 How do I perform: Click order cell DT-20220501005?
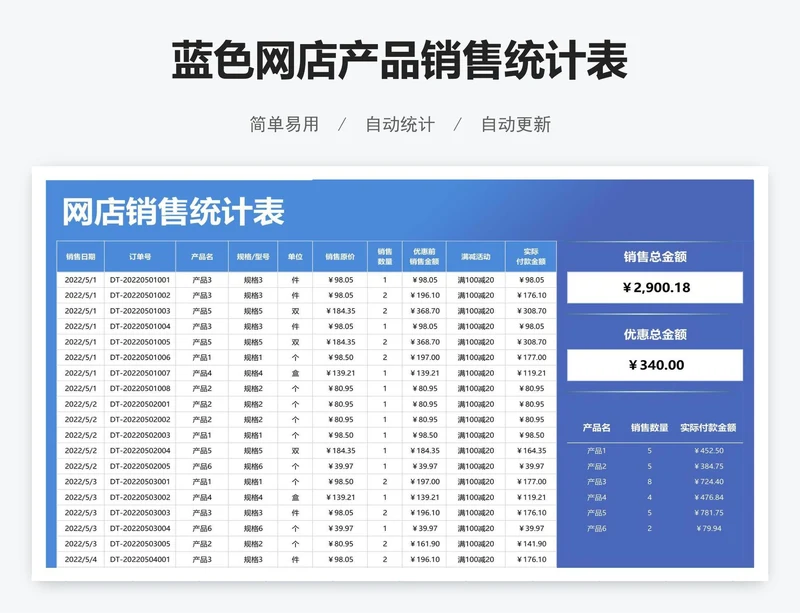click(140, 342)
